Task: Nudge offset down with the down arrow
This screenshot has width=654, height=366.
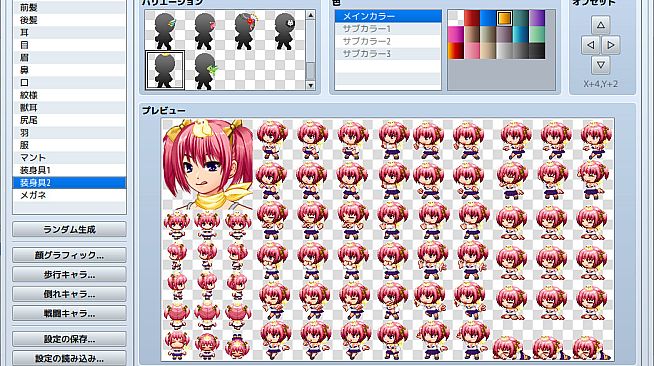Action: [x=601, y=65]
